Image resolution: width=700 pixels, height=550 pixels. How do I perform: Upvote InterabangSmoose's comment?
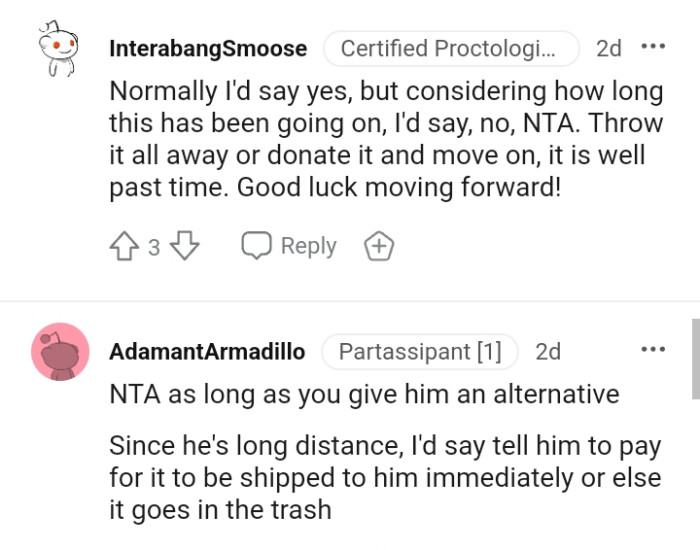[x=126, y=247]
